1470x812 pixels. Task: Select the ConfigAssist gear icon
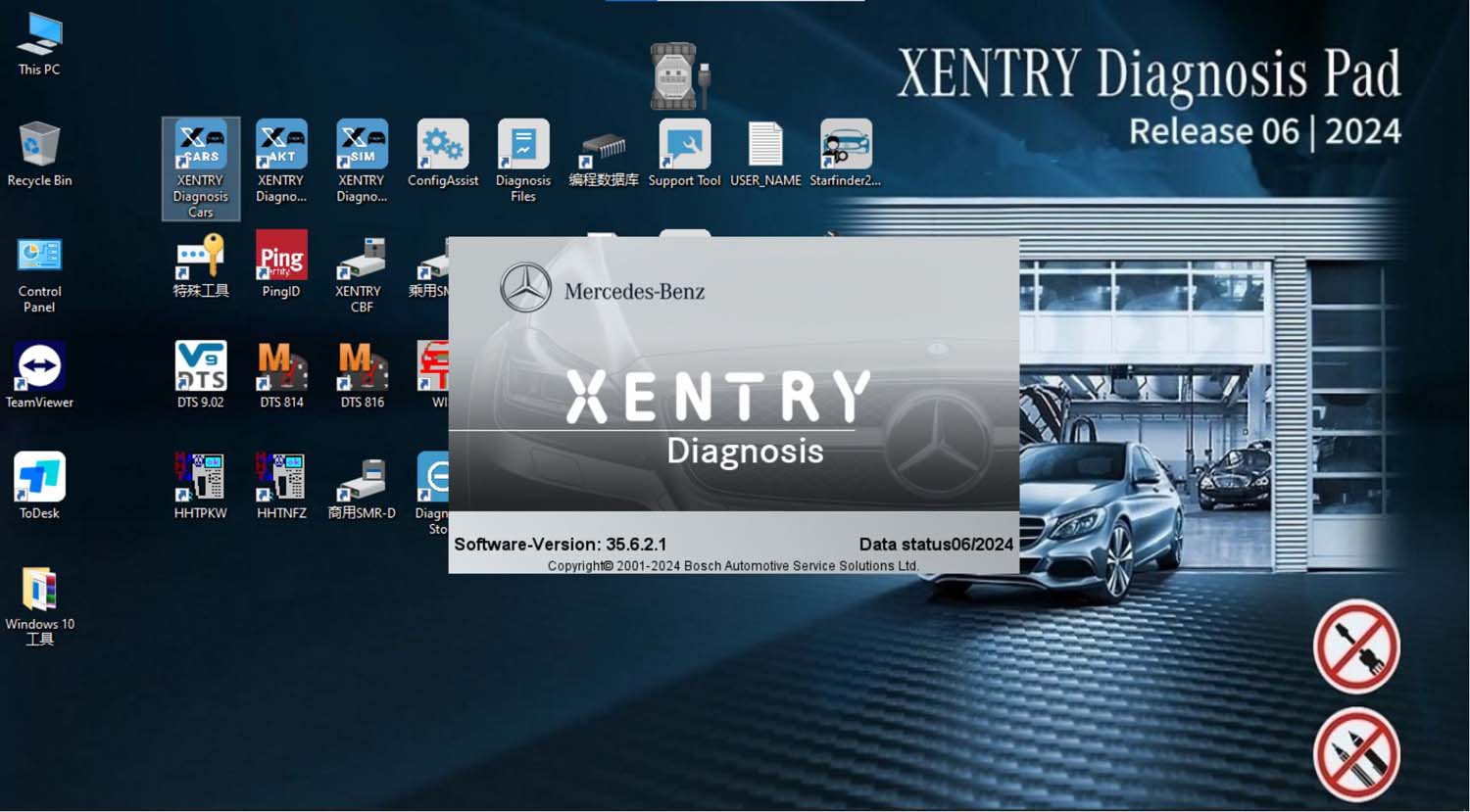click(x=442, y=147)
